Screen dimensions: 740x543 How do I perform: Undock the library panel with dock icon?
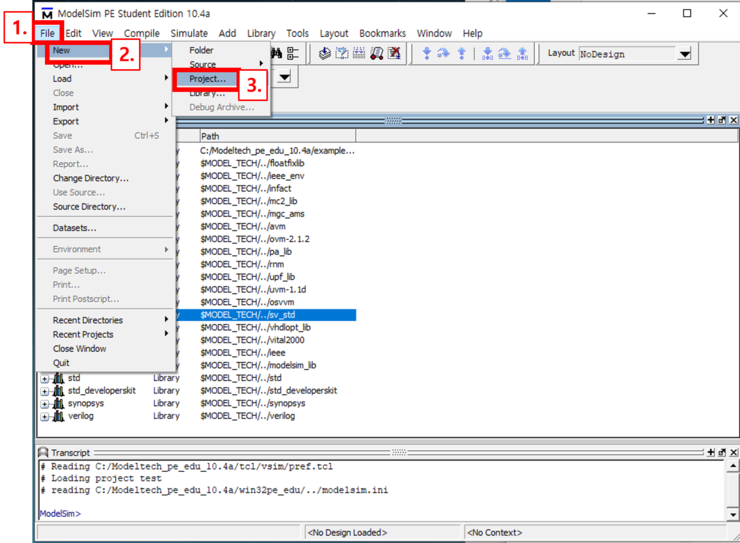click(x=722, y=120)
